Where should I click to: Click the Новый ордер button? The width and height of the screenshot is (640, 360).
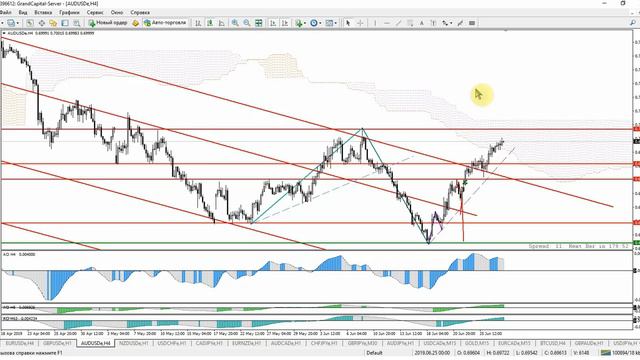pos(108,23)
